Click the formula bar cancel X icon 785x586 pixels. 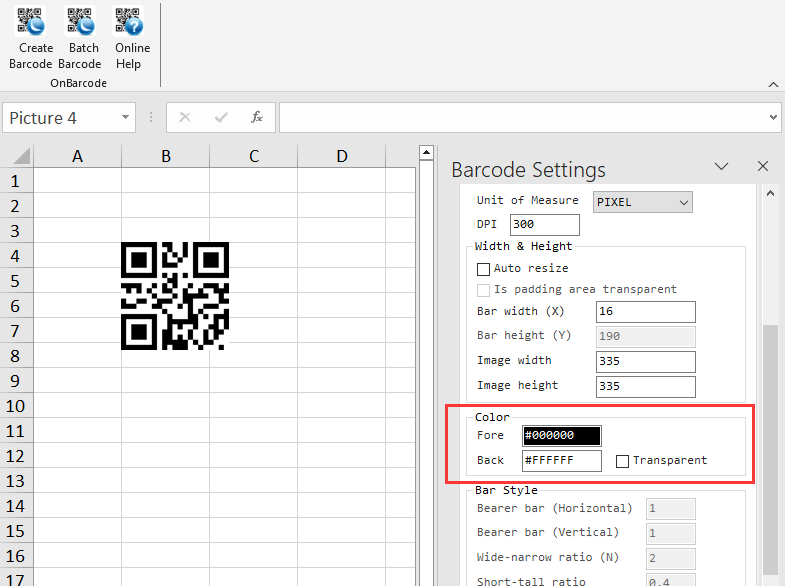click(x=185, y=118)
